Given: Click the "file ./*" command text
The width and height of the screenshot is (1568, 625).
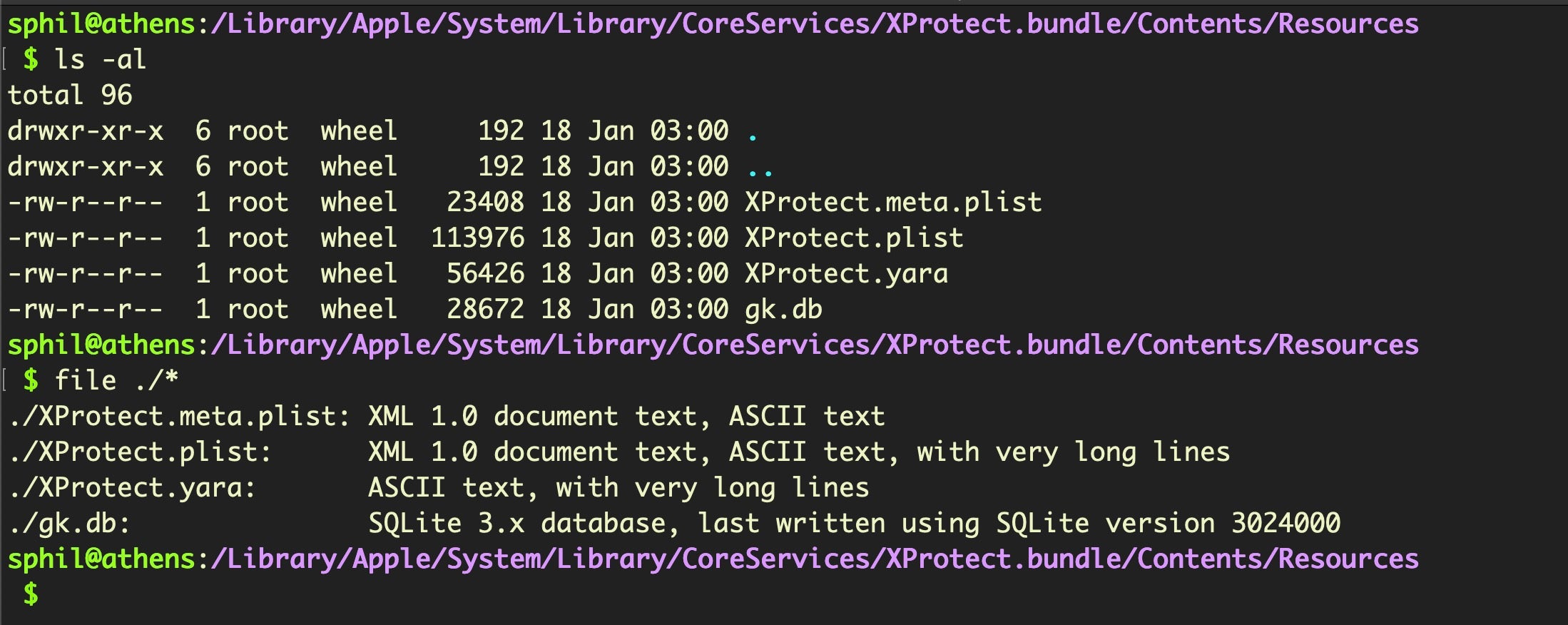Looking at the screenshot, I should tap(116, 380).
